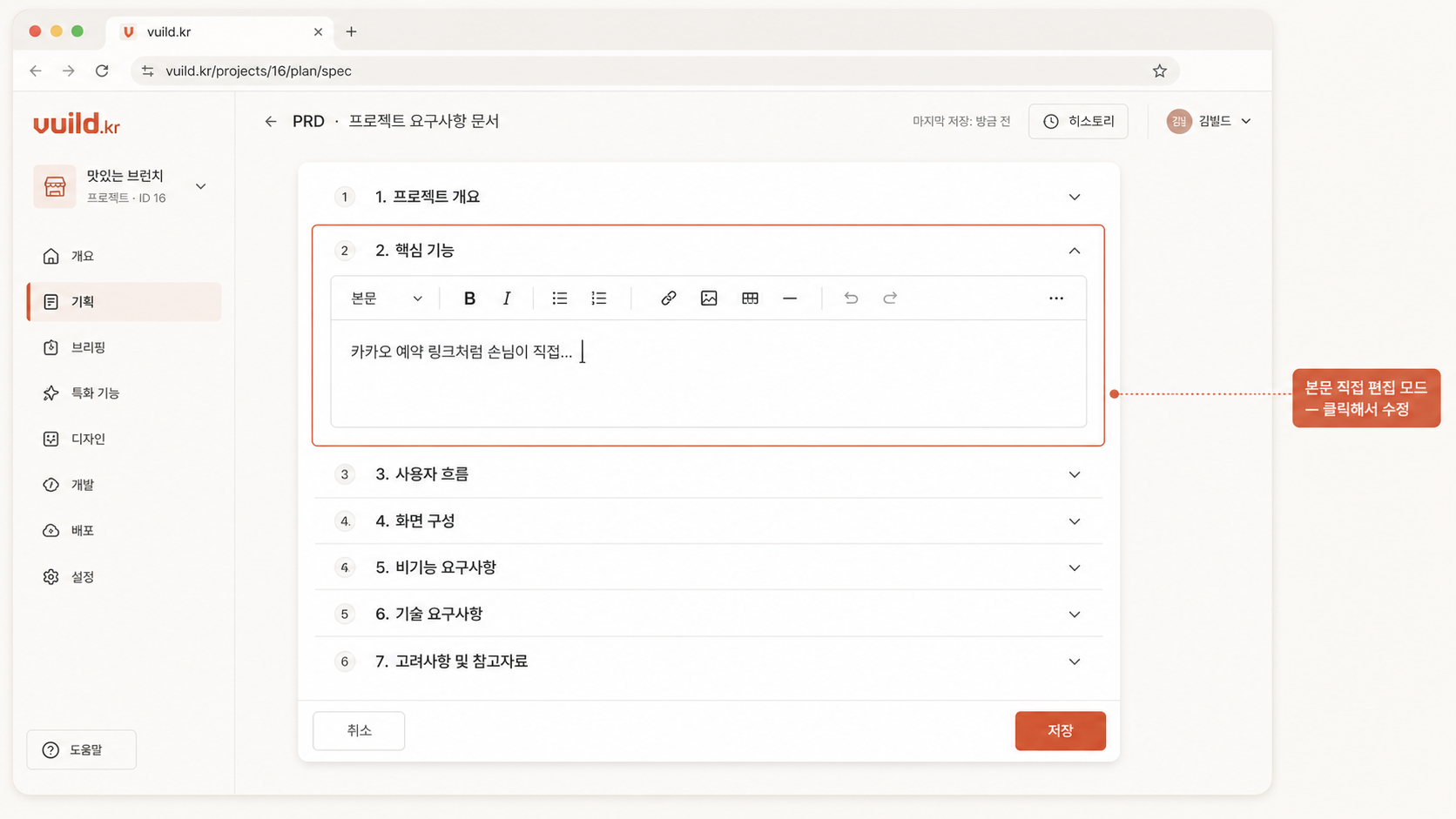
Task: Click the 프로젝트 요구사항 문서 title
Action: pyautogui.click(x=424, y=122)
